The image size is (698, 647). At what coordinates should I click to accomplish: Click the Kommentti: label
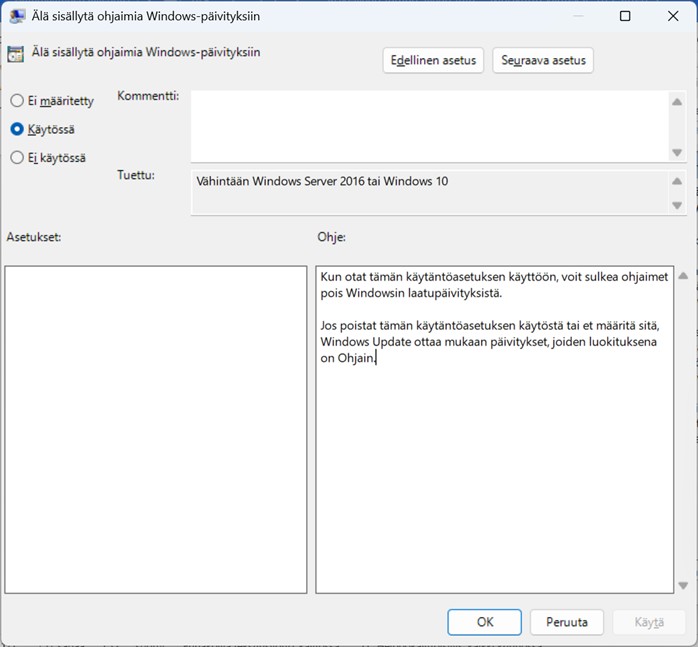[148, 96]
